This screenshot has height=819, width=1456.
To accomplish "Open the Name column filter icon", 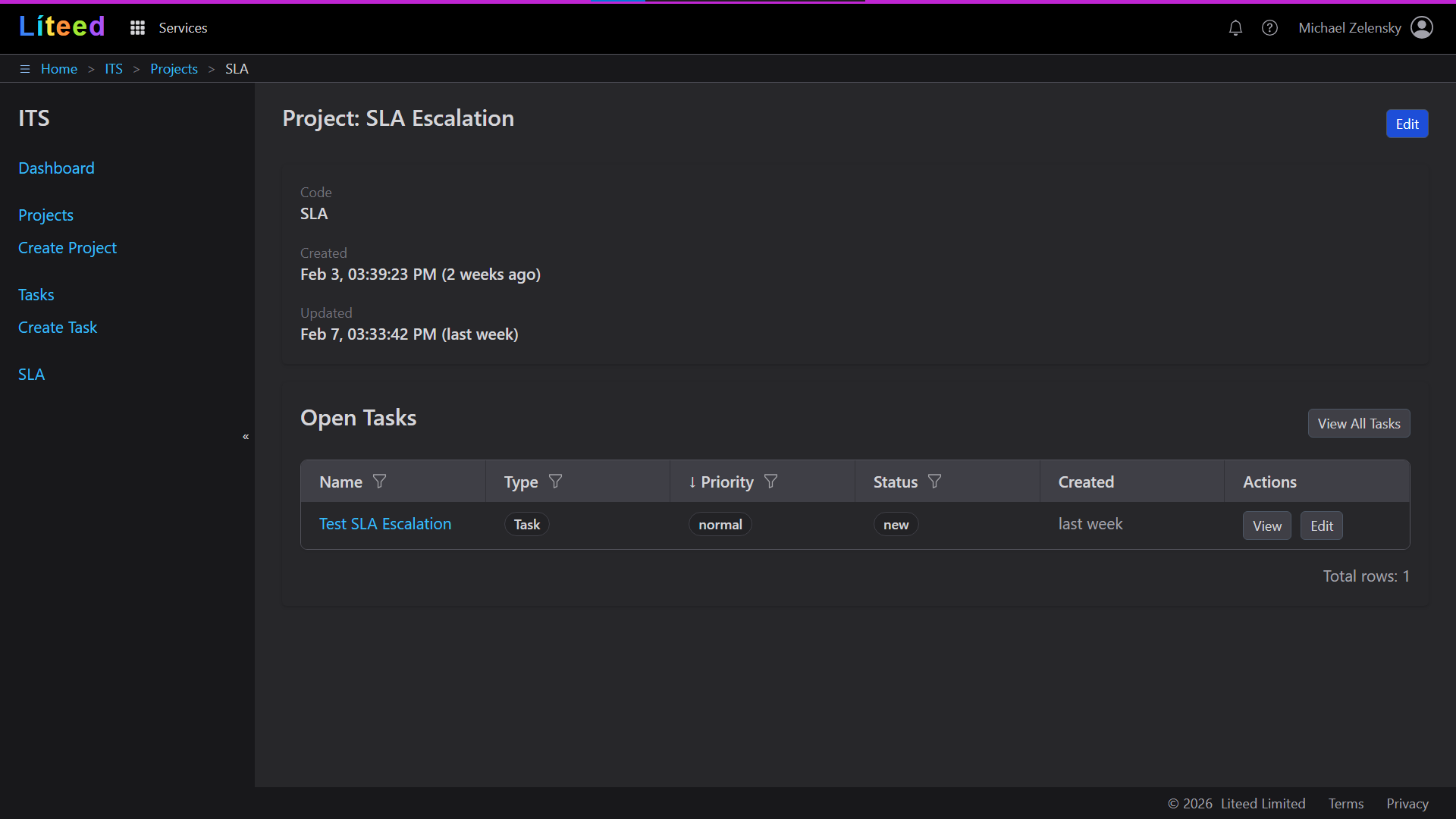I will pyautogui.click(x=380, y=482).
